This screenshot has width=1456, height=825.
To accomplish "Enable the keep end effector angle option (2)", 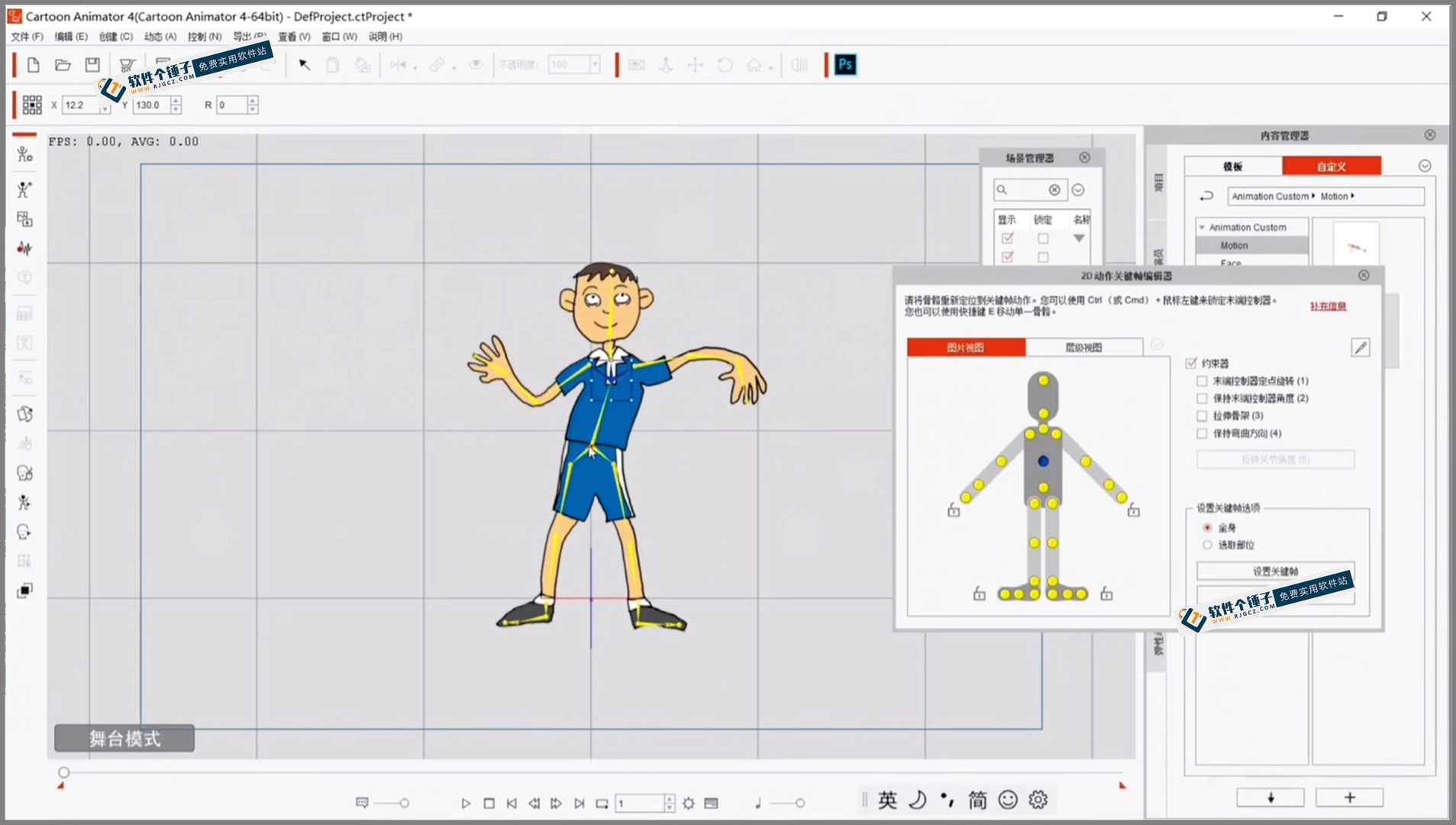I will tap(1202, 398).
